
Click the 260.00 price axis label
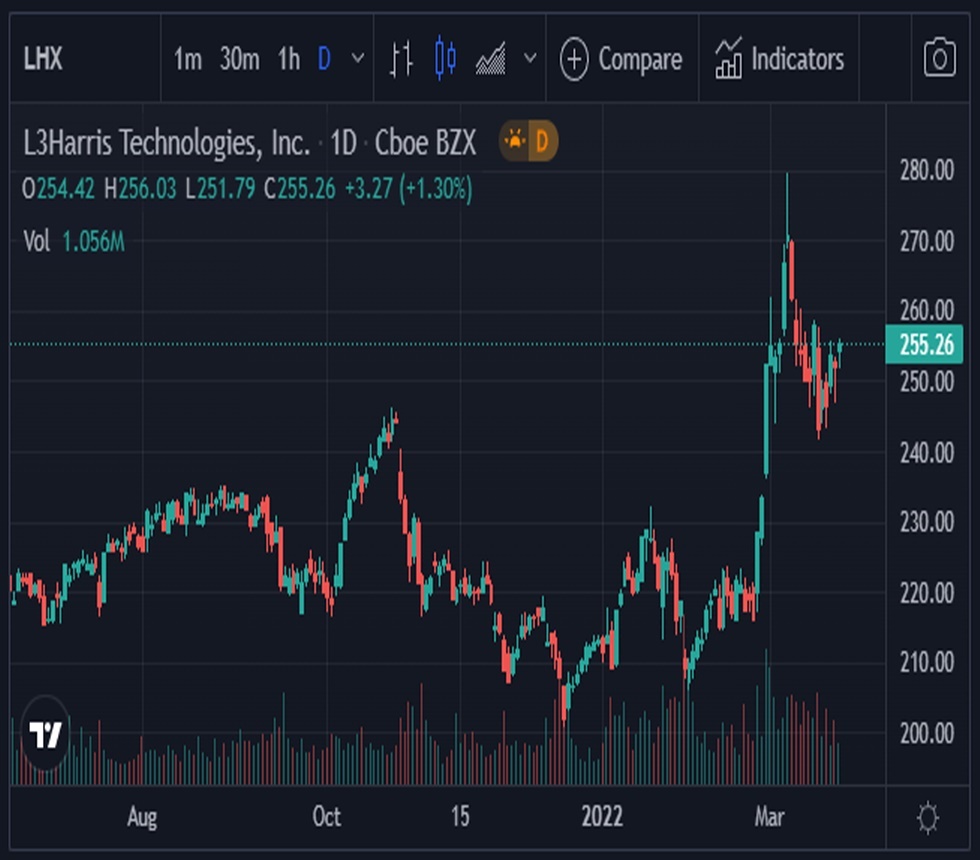click(927, 311)
